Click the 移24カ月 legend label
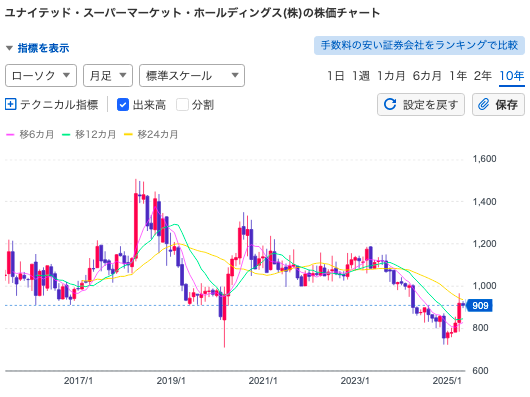This screenshot has height=397, width=530. coord(158,134)
